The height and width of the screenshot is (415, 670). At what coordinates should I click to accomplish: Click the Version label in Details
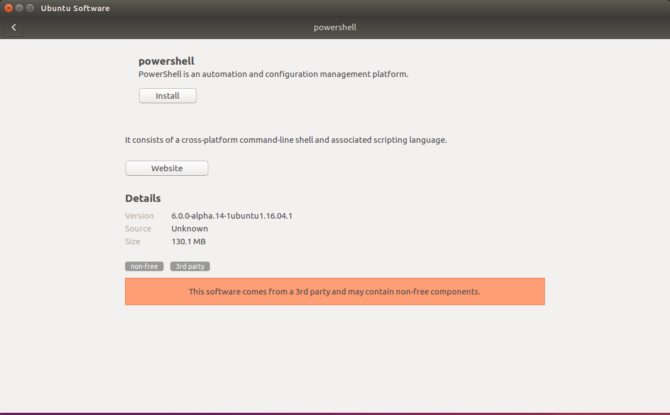pyautogui.click(x=140, y=216)
